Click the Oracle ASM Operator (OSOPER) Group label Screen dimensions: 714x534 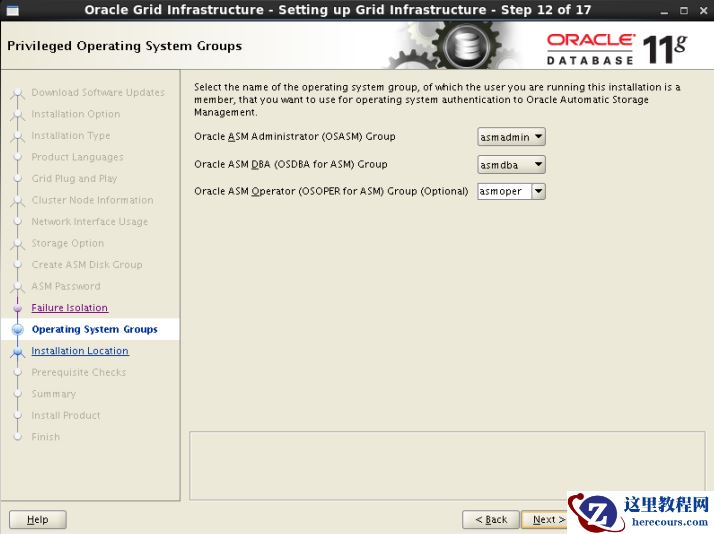click(331, 191)
